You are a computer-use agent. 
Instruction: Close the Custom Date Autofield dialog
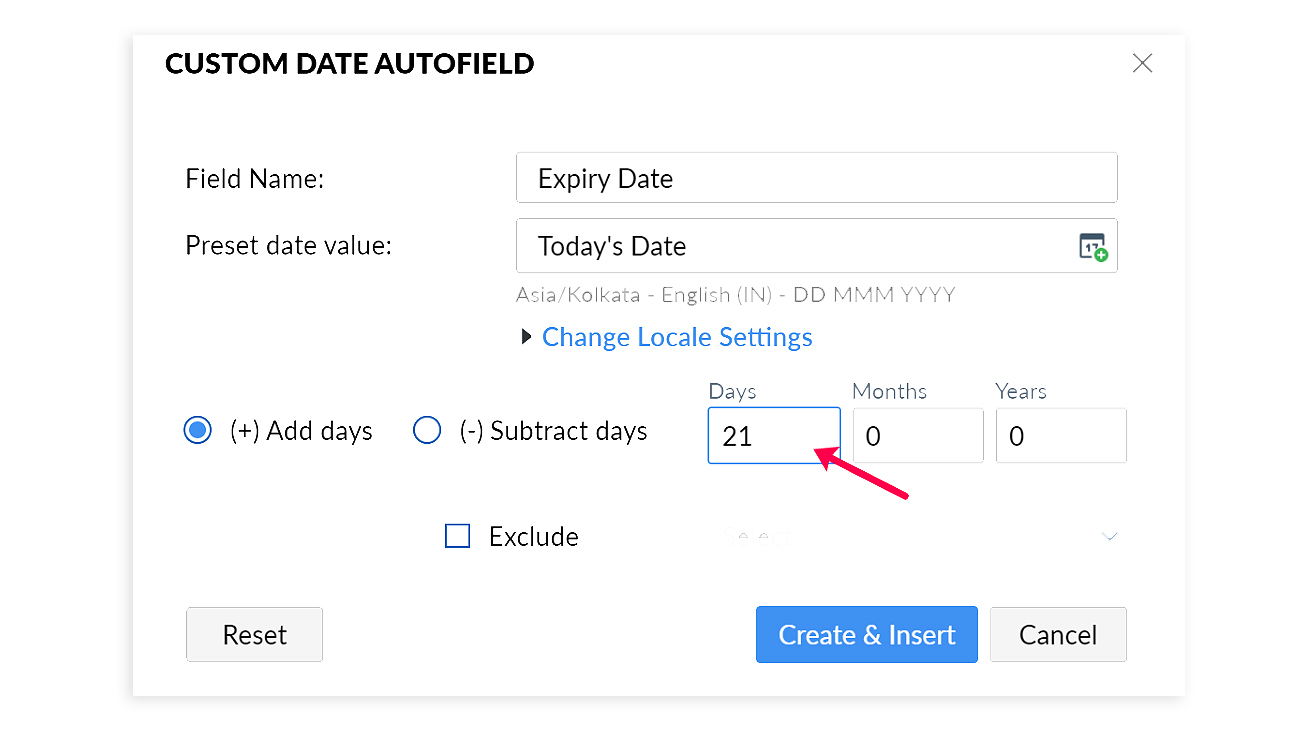tap(1142, 63)
